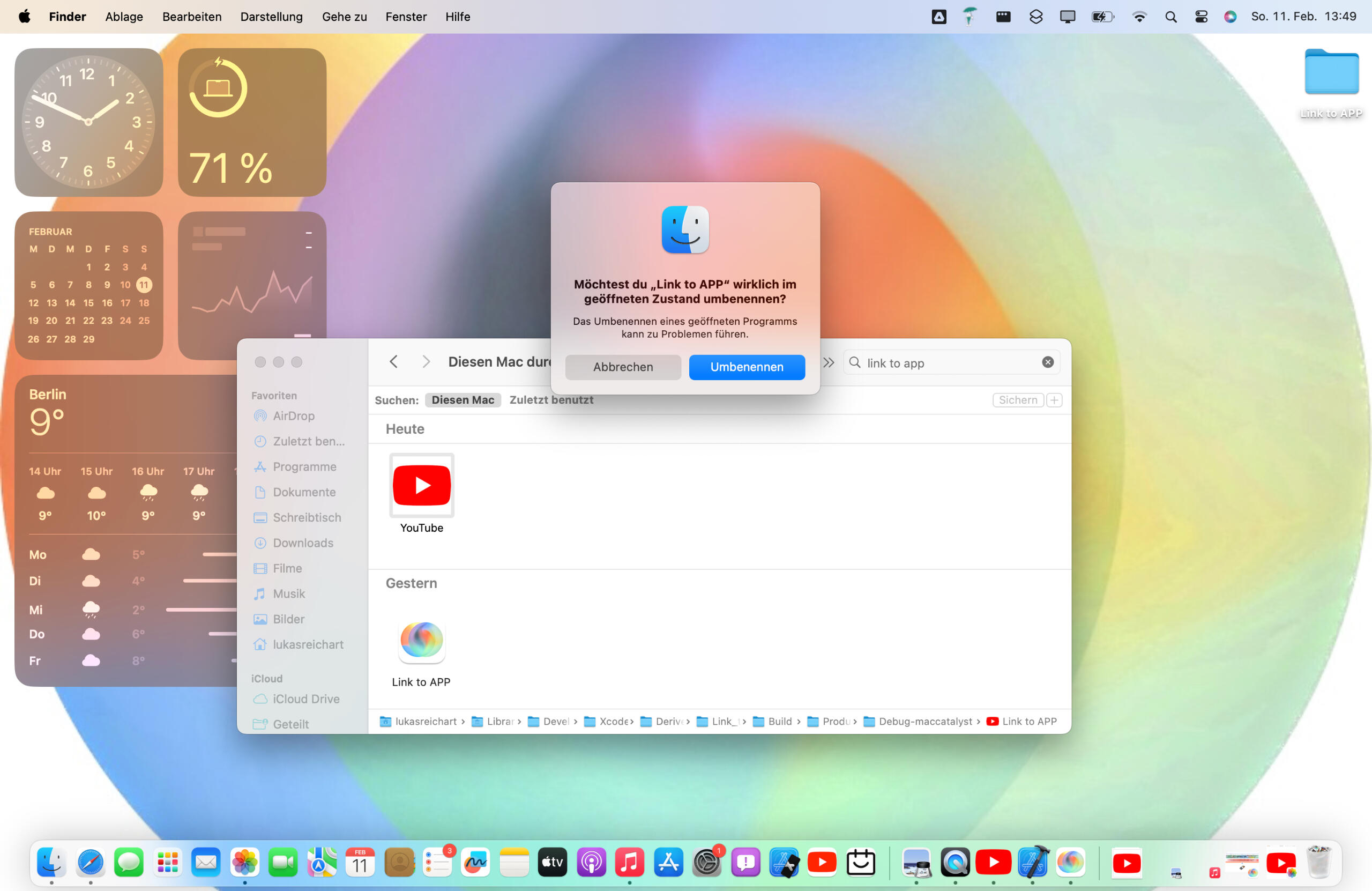Screen dimensions: 1372x891
Task: Select the Link to APP result icon
Action: [x=421, y=640]
